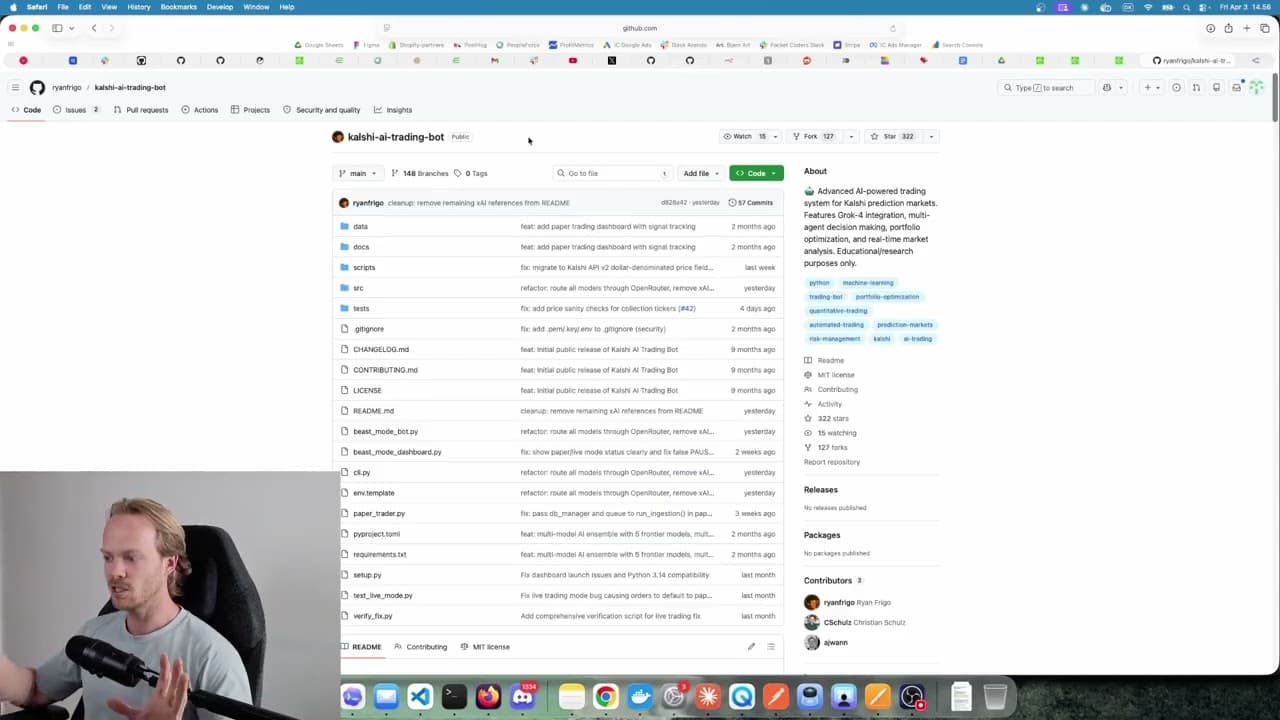Click the pencil icon to edit README

(751, 647)
